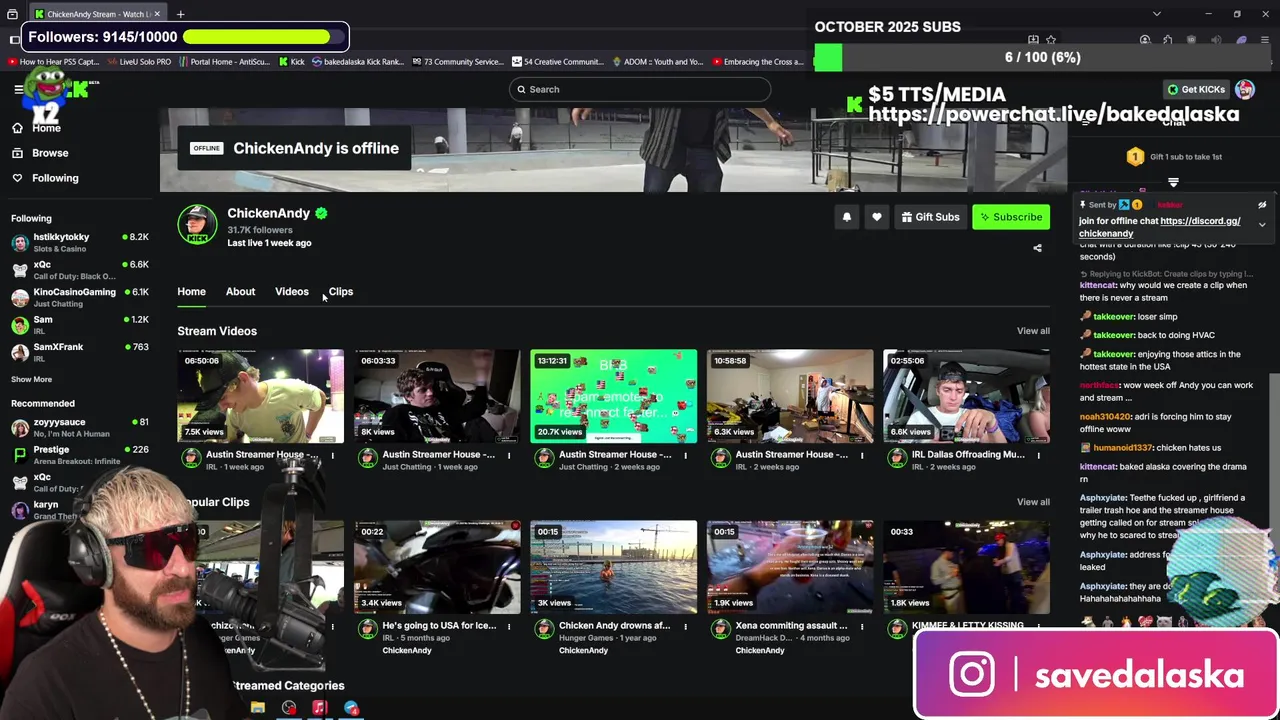Open the 06:50:06 stream video thumbnail

261,396
